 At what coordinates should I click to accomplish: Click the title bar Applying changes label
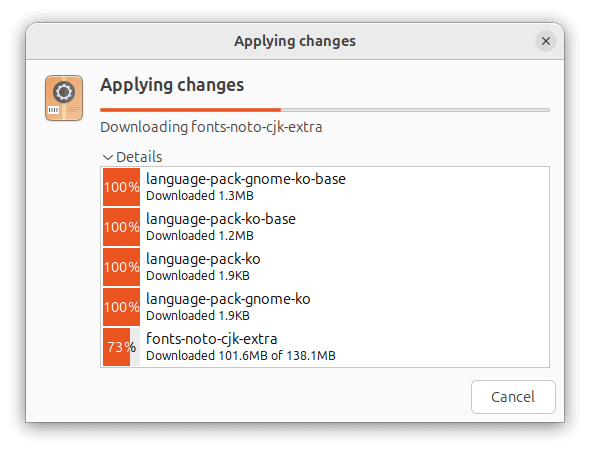[x=295, y=41]
